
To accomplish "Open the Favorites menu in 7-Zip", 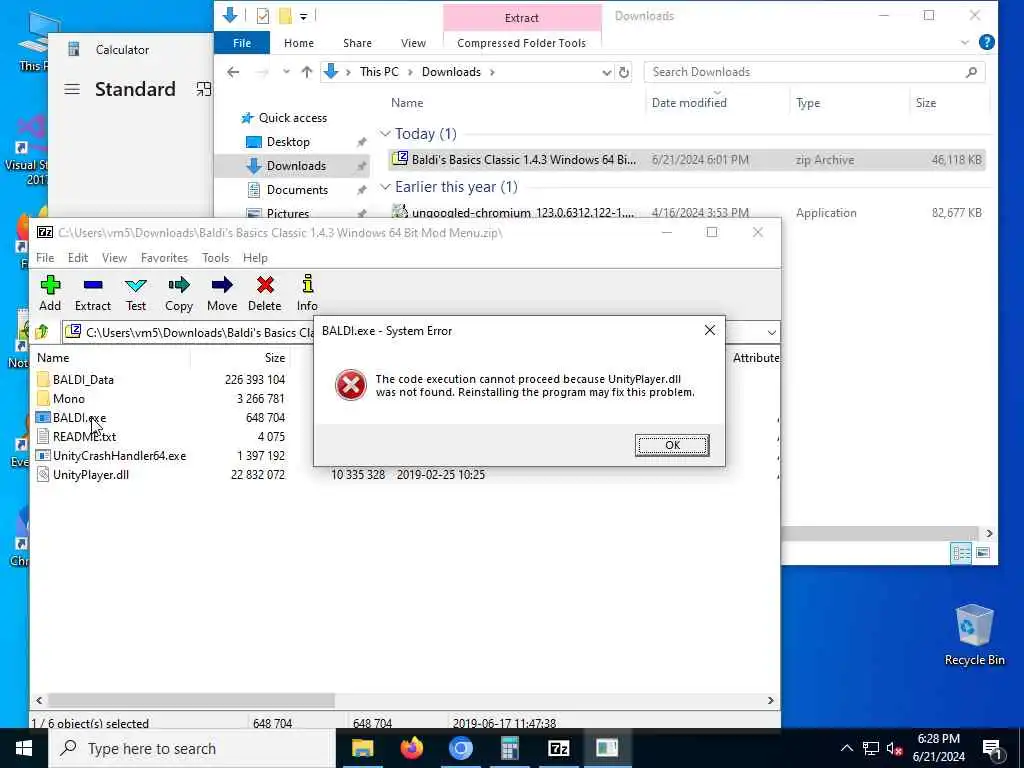I will [x=164, y=258].
